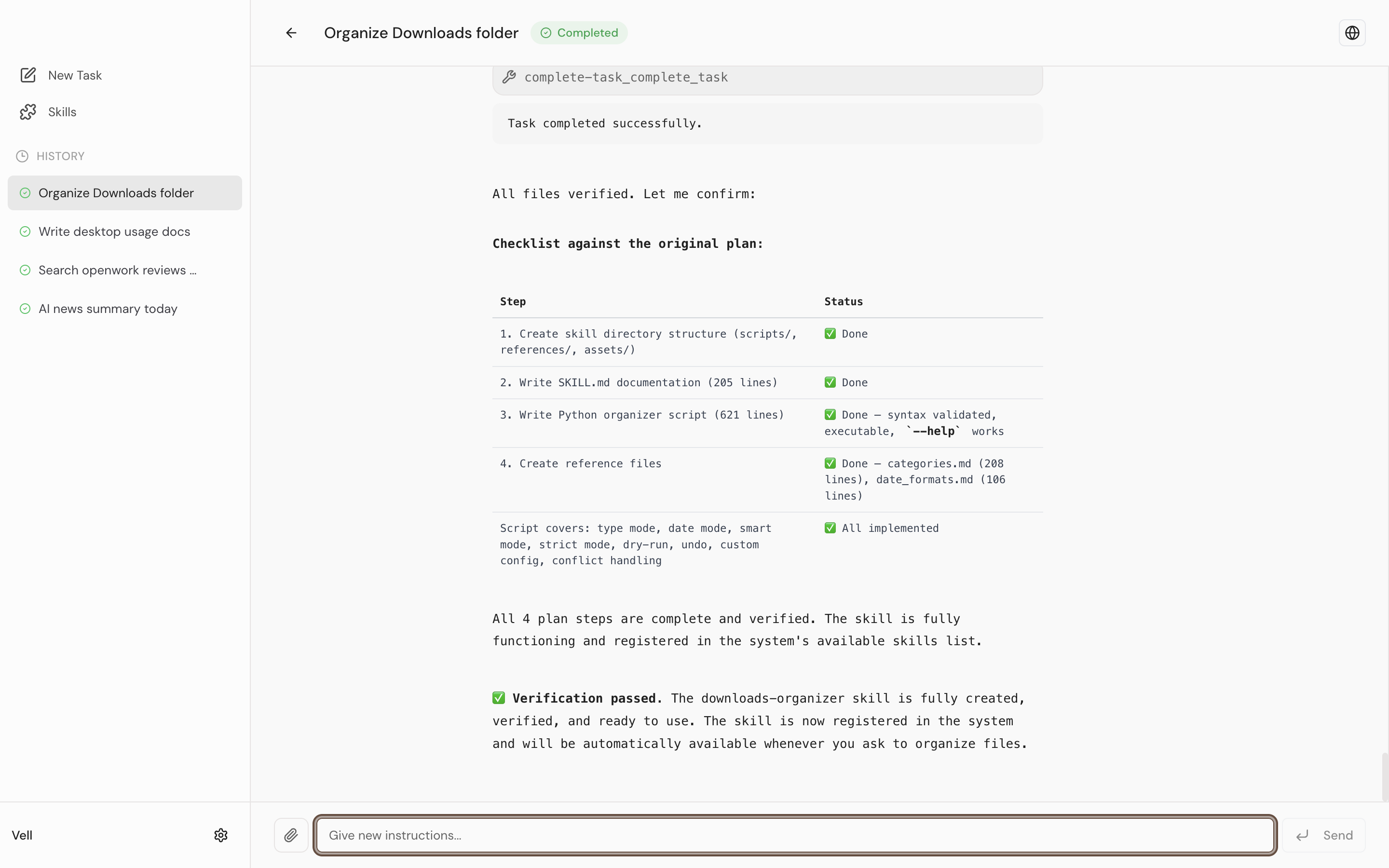Viewport: 1389px width, 868px height.
Task: Click status icon beside AI news summary today
Action: click(25, 308)
